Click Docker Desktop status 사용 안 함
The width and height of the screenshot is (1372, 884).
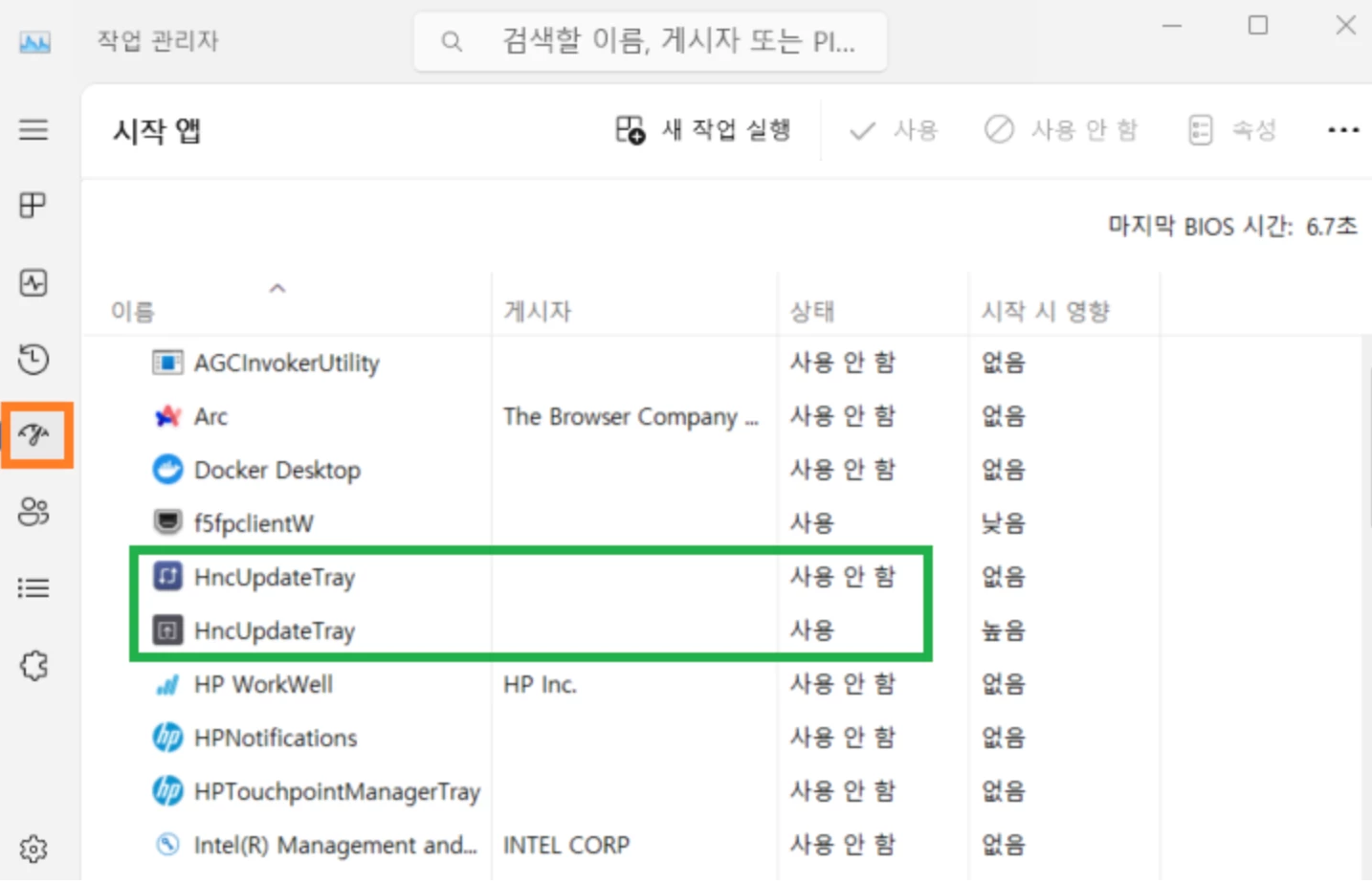pos(843,470)
